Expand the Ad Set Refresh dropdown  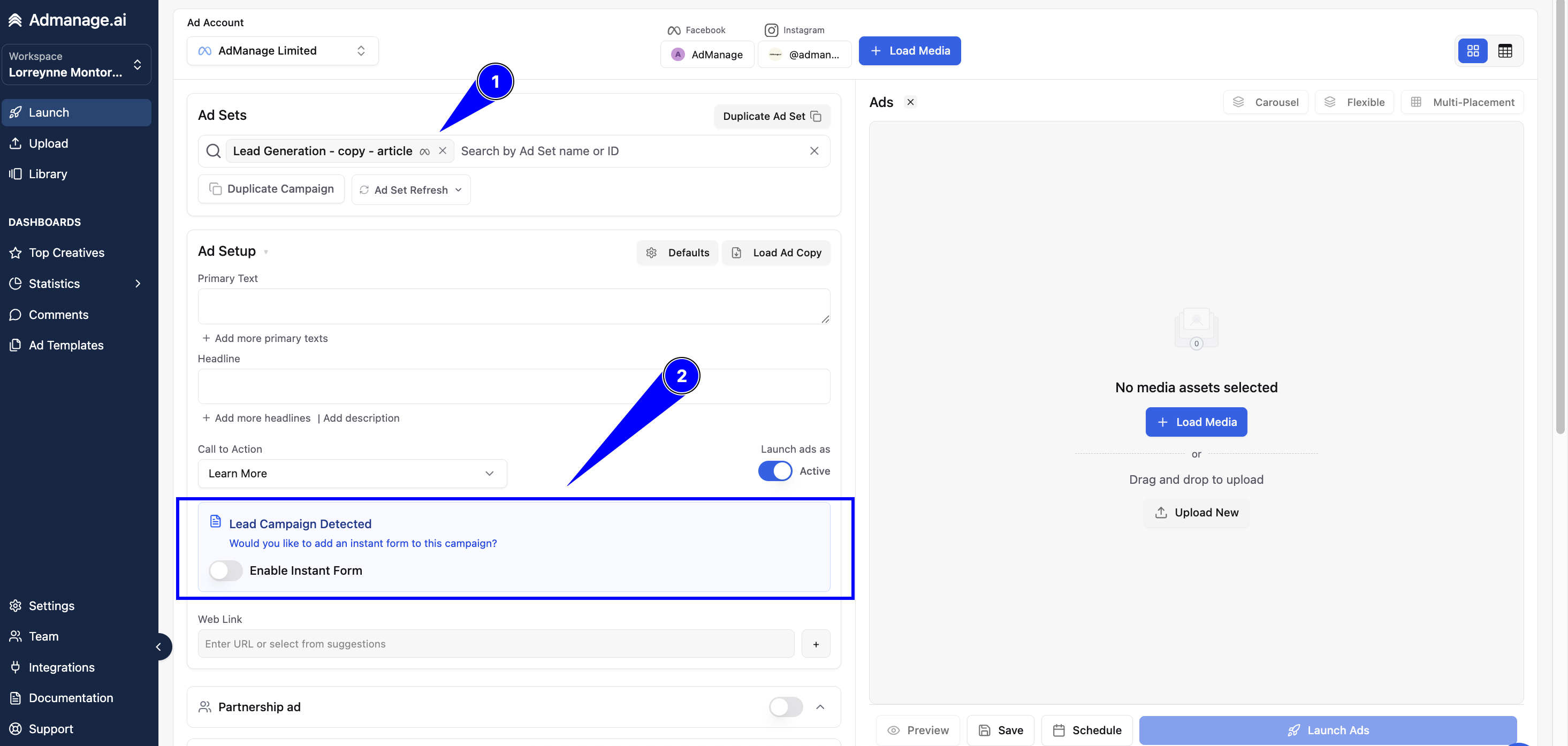click(411, 190)
